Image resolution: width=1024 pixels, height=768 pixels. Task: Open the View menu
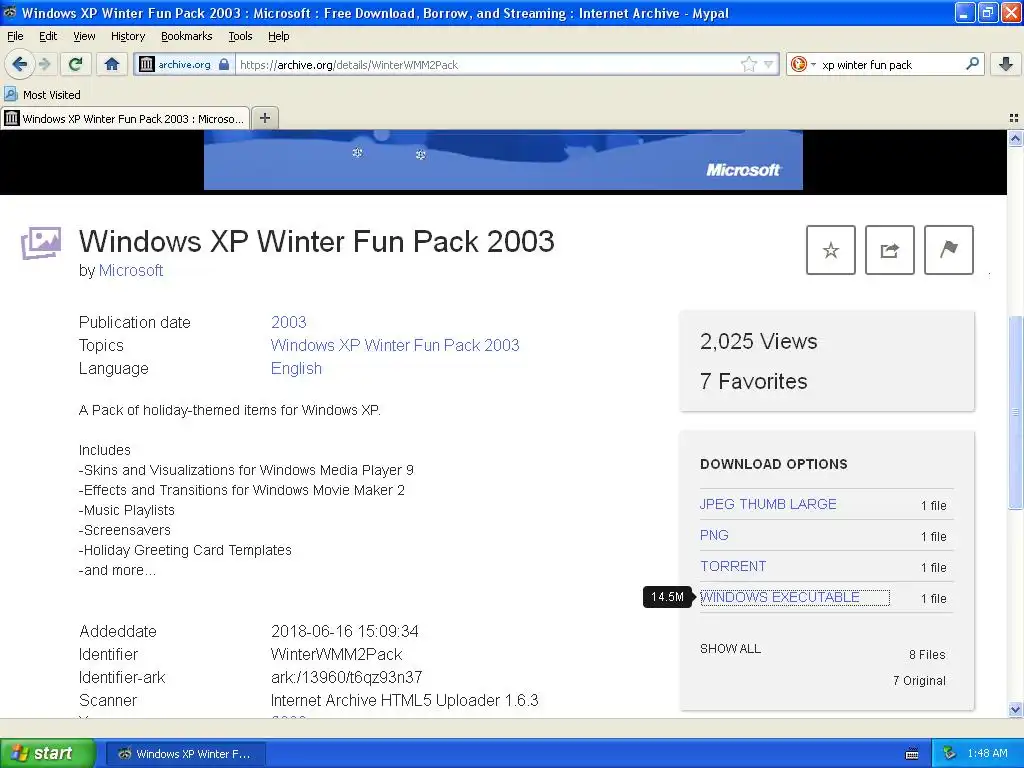coord(84,36)
